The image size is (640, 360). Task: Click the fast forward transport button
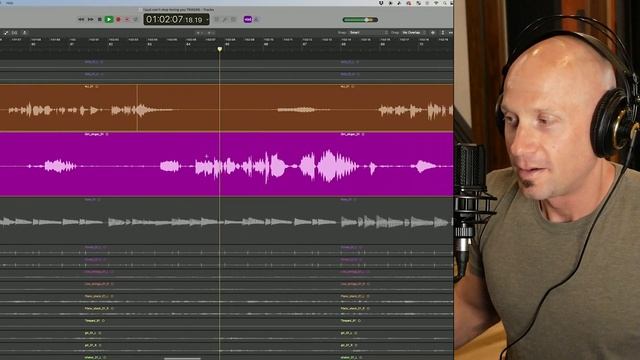[90, 19]
